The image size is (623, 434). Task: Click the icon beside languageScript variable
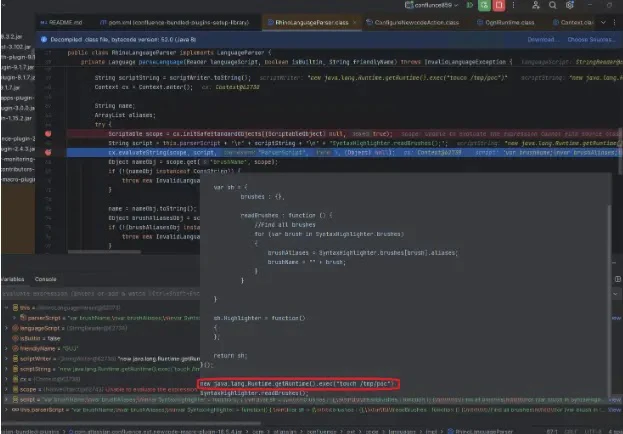pos(14,327)
